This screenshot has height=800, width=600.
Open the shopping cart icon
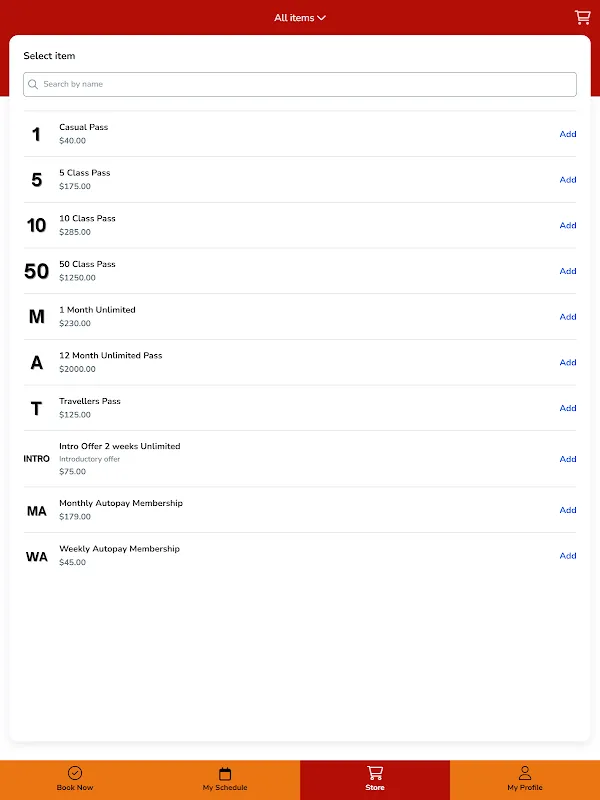(582, 17)
